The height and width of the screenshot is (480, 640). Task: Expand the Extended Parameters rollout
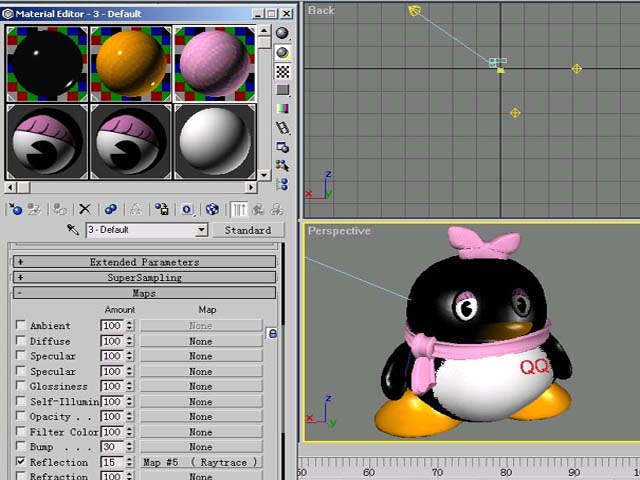144,262
